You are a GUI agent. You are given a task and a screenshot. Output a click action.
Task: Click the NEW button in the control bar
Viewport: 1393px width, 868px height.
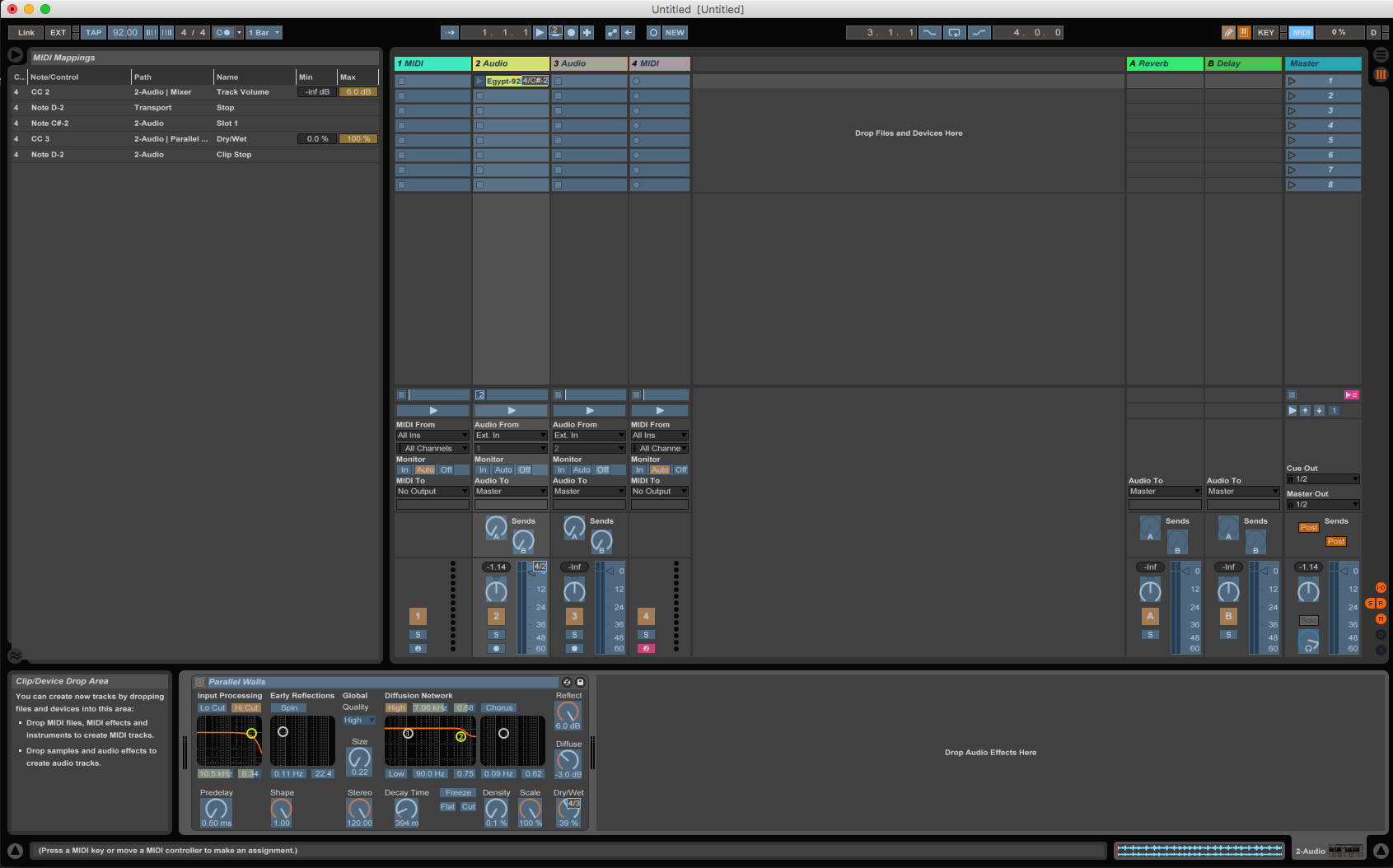pyautogui.click(x=675, y=32)
